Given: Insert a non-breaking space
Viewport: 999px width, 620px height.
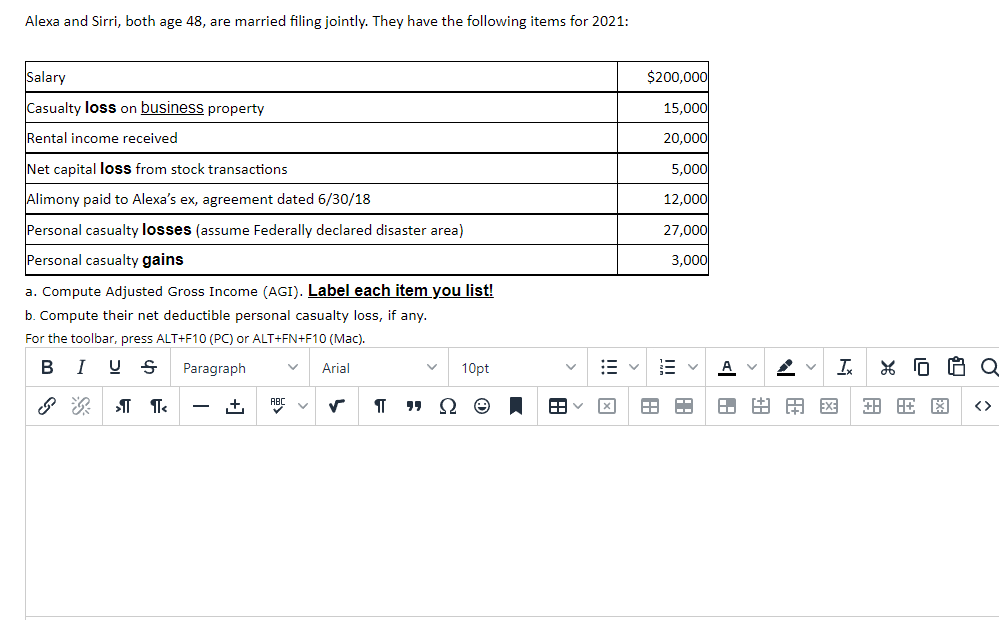Looking at the screenshot, I should [x=234, y=406].
